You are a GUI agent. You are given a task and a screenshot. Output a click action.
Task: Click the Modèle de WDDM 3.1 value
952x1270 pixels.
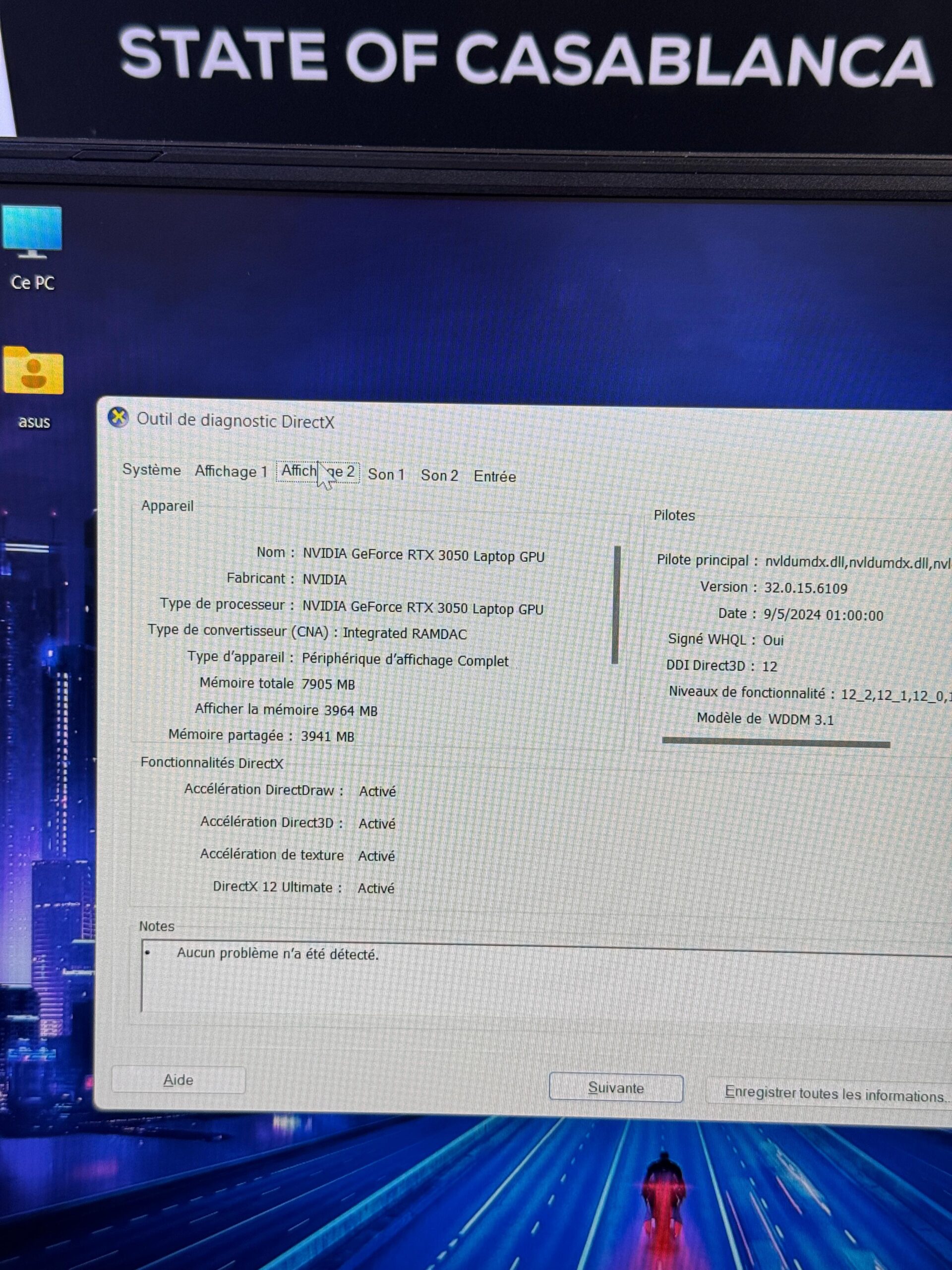tap(801, 719)
